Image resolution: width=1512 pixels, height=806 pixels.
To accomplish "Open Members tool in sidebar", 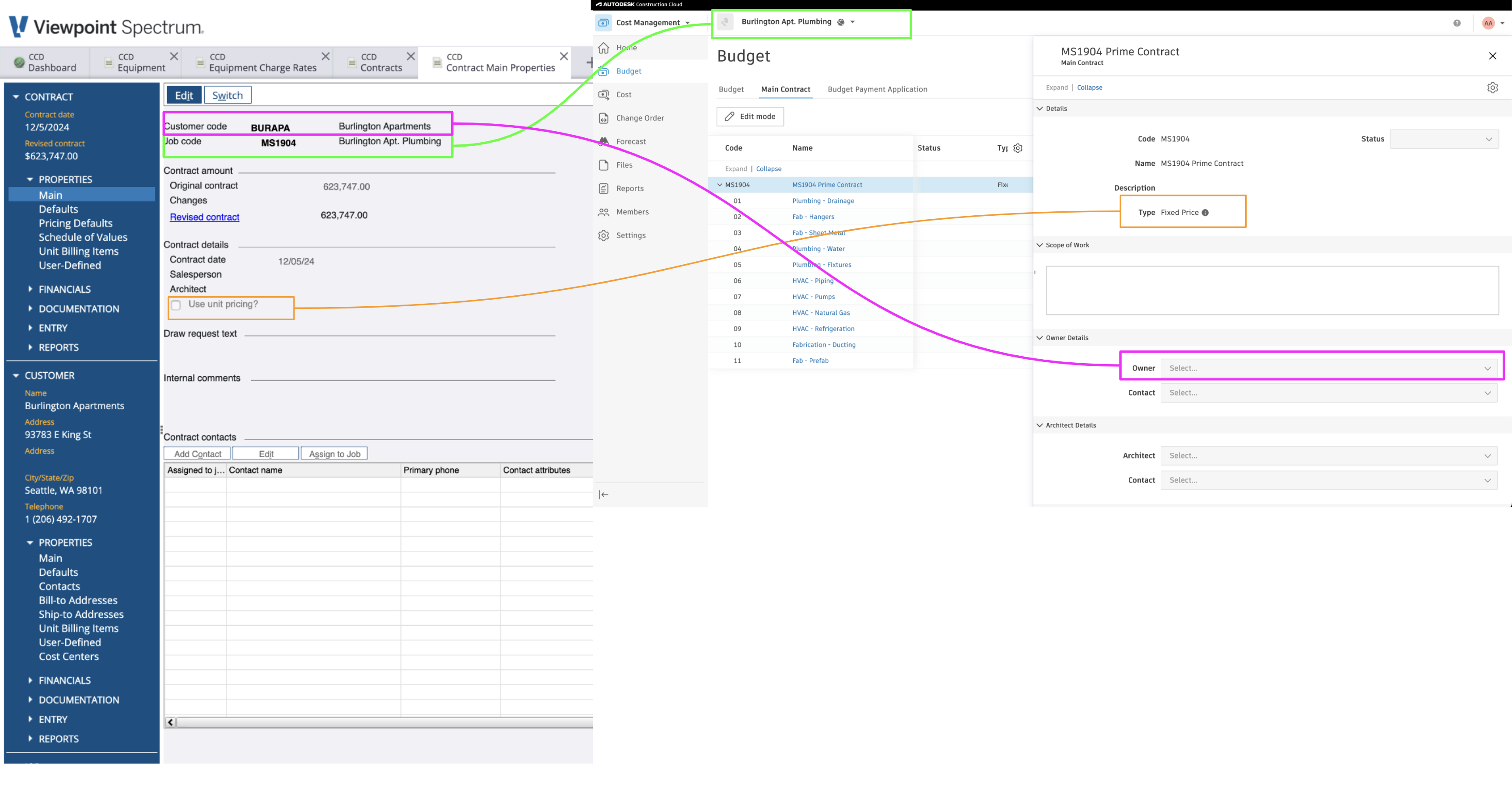I will (x=632, y=212).
